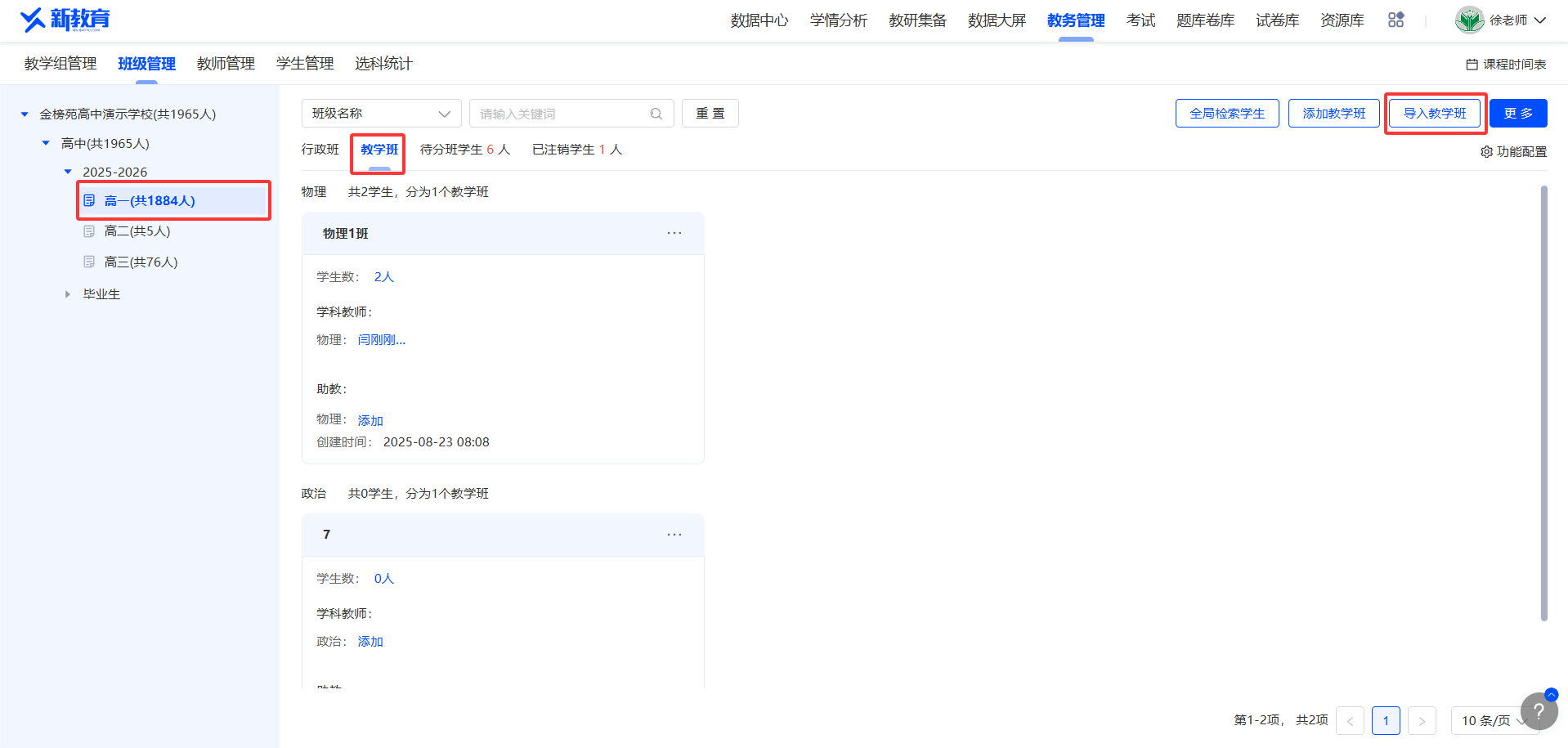The height and width of the screenshot is (748, 1568).
Task: Click the vertical scrollbar of class list
Action: pyautogui.click(x=1543, y=403)
